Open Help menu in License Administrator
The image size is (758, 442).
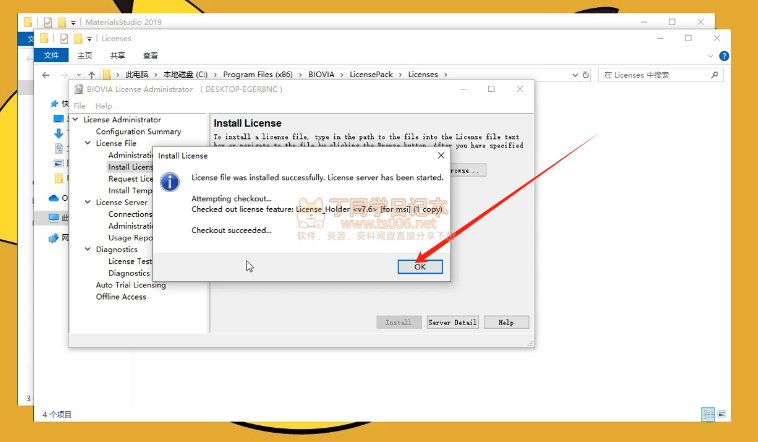tap(103, 106)
